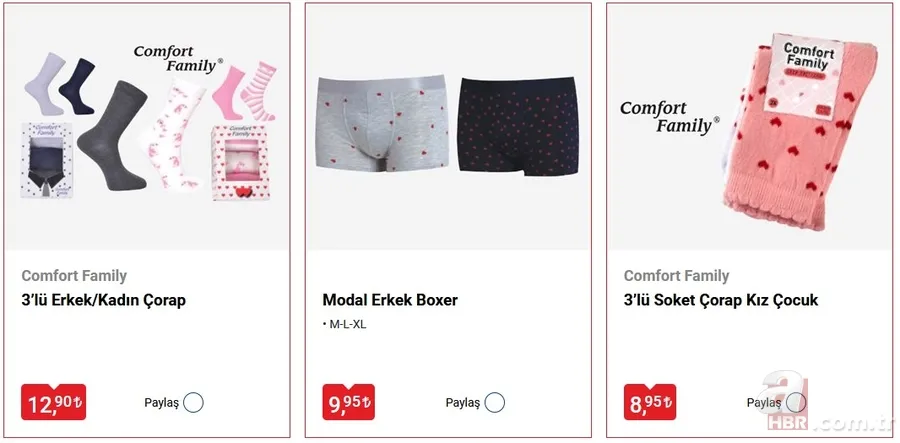The height and width of the screenshot is (443, 900).
Task: Open the Modal Erkek Boxer title
Action: coord(390,300)
